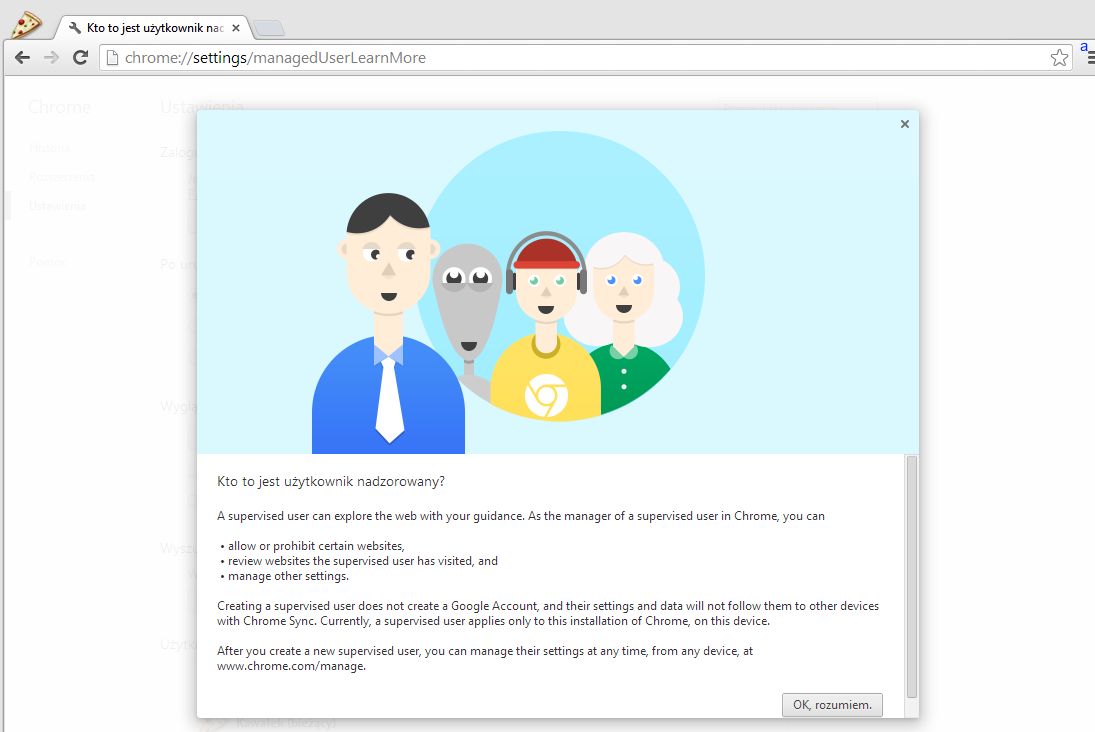This screenshot has height=732, width=1095.
Task: Click the pizza profile avatar icon
Action: coord(26,24)
